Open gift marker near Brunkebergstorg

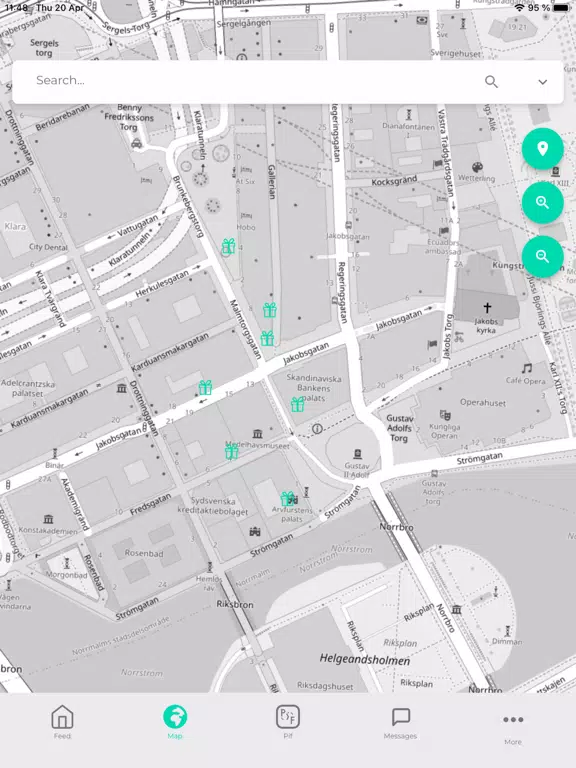pyautogui.click(x=228, y=246)
